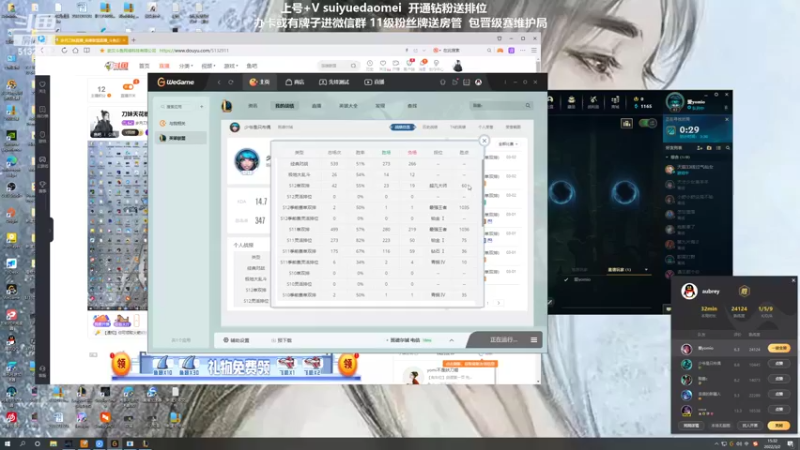Open the match type filter dropdown

click(x=508, y=144)
